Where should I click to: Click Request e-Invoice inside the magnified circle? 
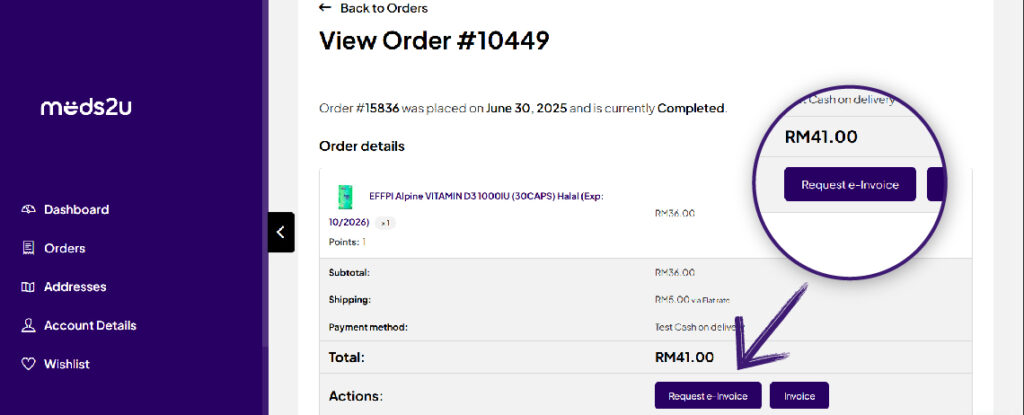click(849, 184)
